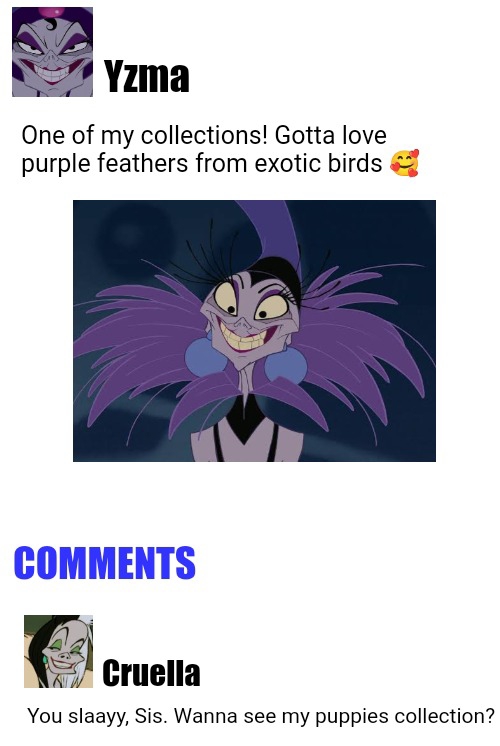Click the 'purple feathers from exotic birds' line
500x746 pixels.
click(x=201, y=164)
